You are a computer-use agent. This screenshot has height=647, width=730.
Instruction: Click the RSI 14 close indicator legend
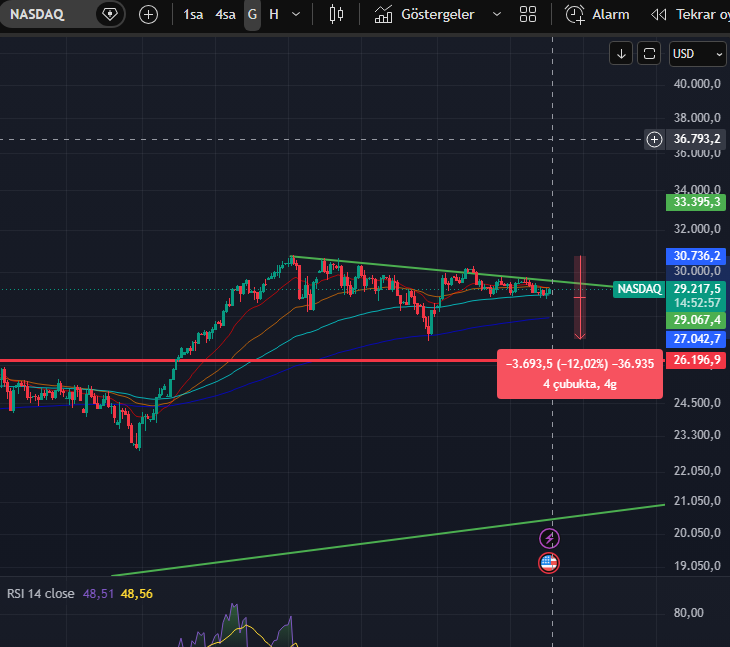[41, 594]
